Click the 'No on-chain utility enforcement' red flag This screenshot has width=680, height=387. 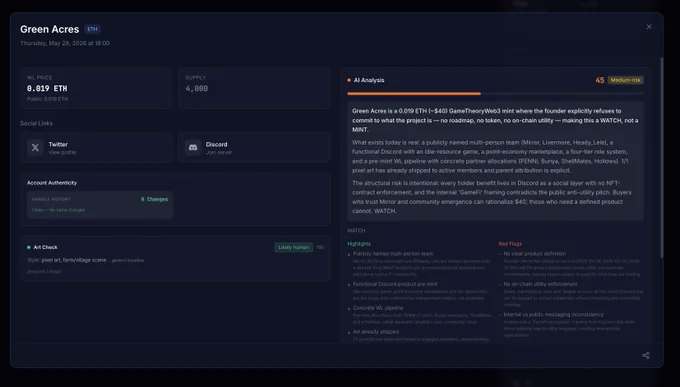click(x=540, y=284)
